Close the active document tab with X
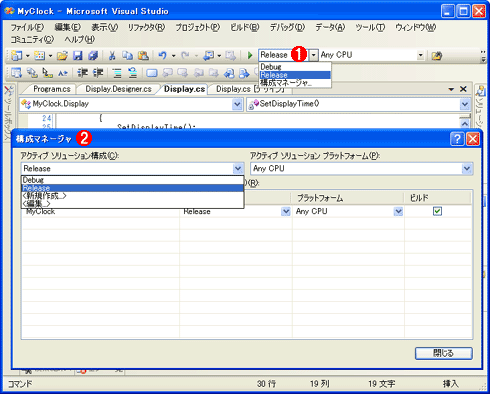The height and width of the screenshot is (394, 490). click(x=463, y=89)
